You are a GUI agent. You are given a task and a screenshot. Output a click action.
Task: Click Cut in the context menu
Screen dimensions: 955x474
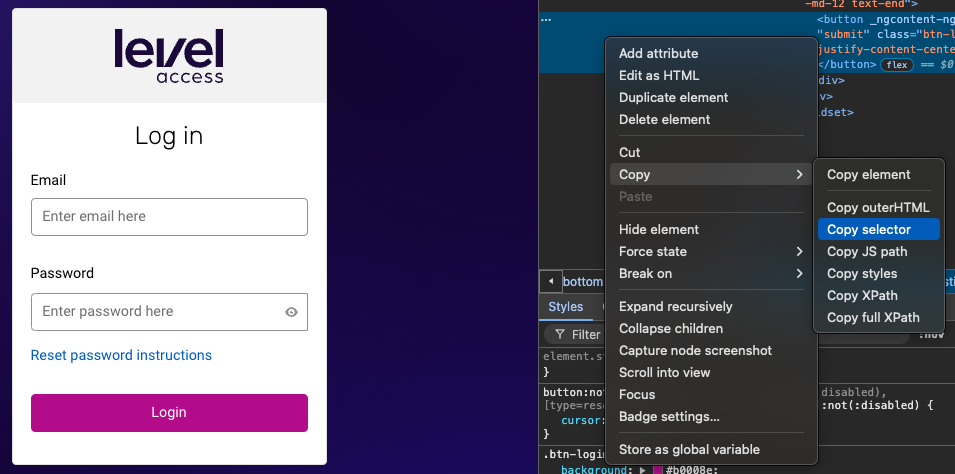coord(629,152)
